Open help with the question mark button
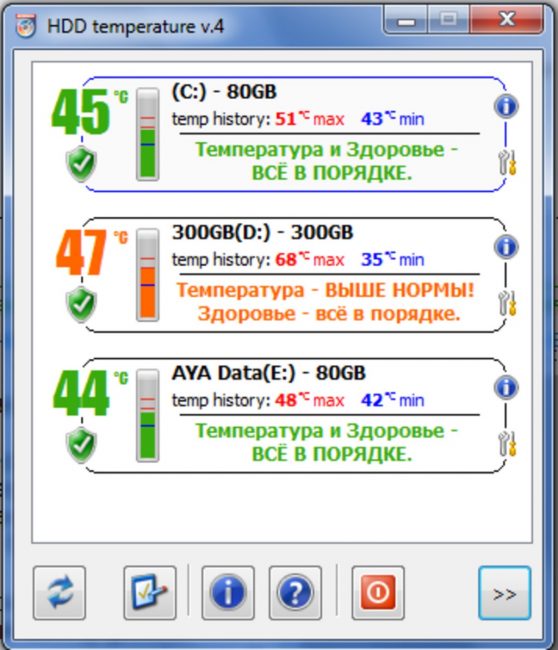 click(295, 593)
